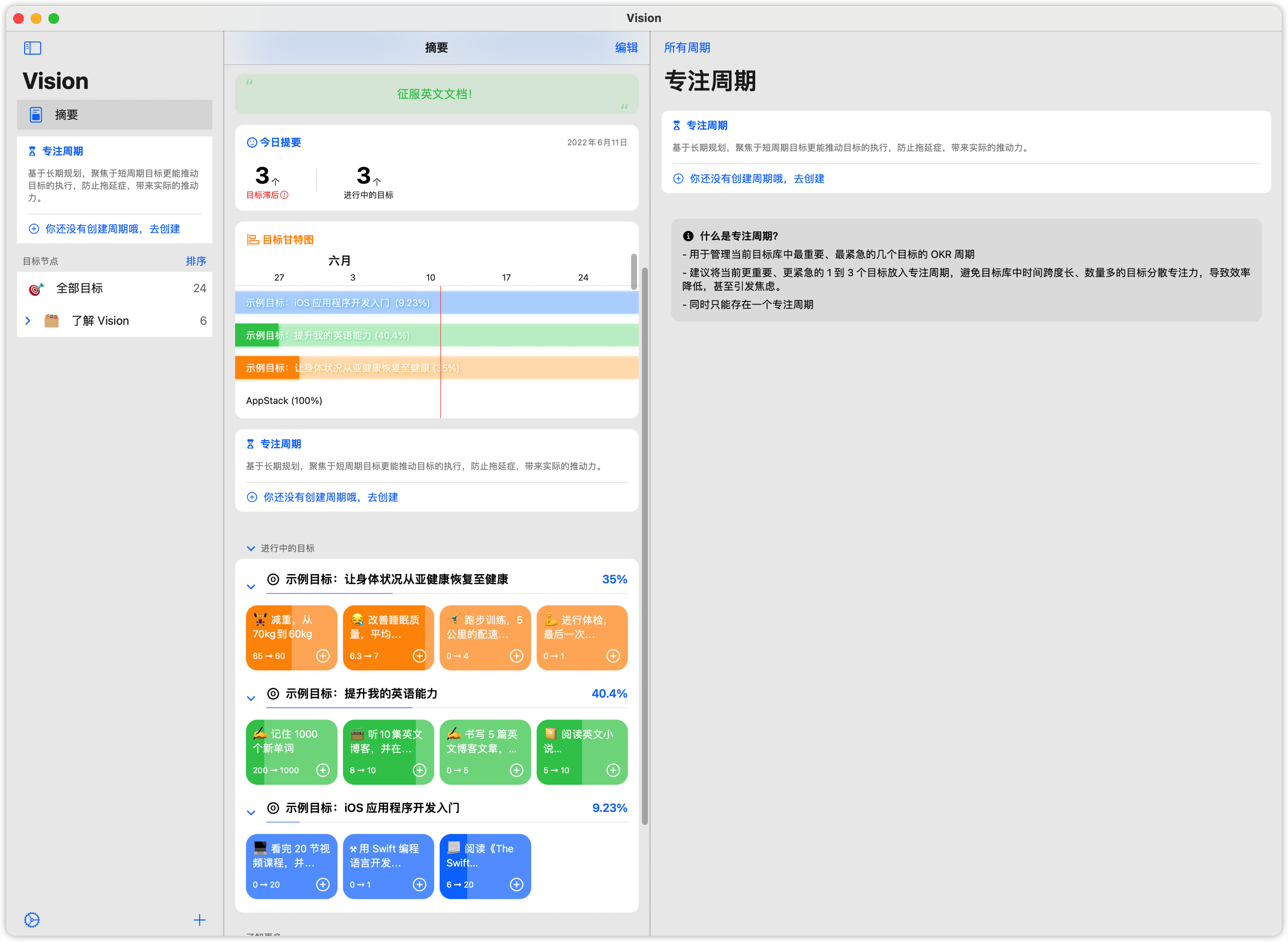The image size is (1288, 942).
Task: Expand the 了解 Vision folder node
Action: 28,320
